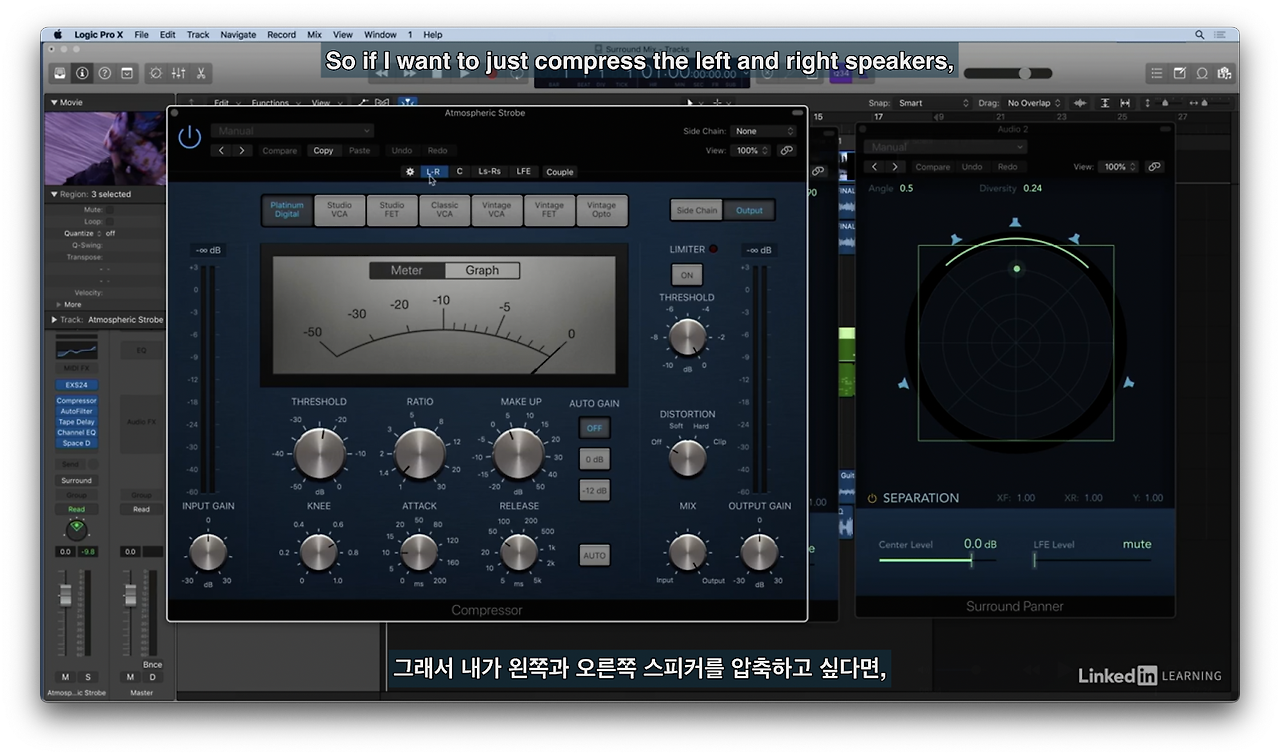Open the Mix menu

point(314,35)
